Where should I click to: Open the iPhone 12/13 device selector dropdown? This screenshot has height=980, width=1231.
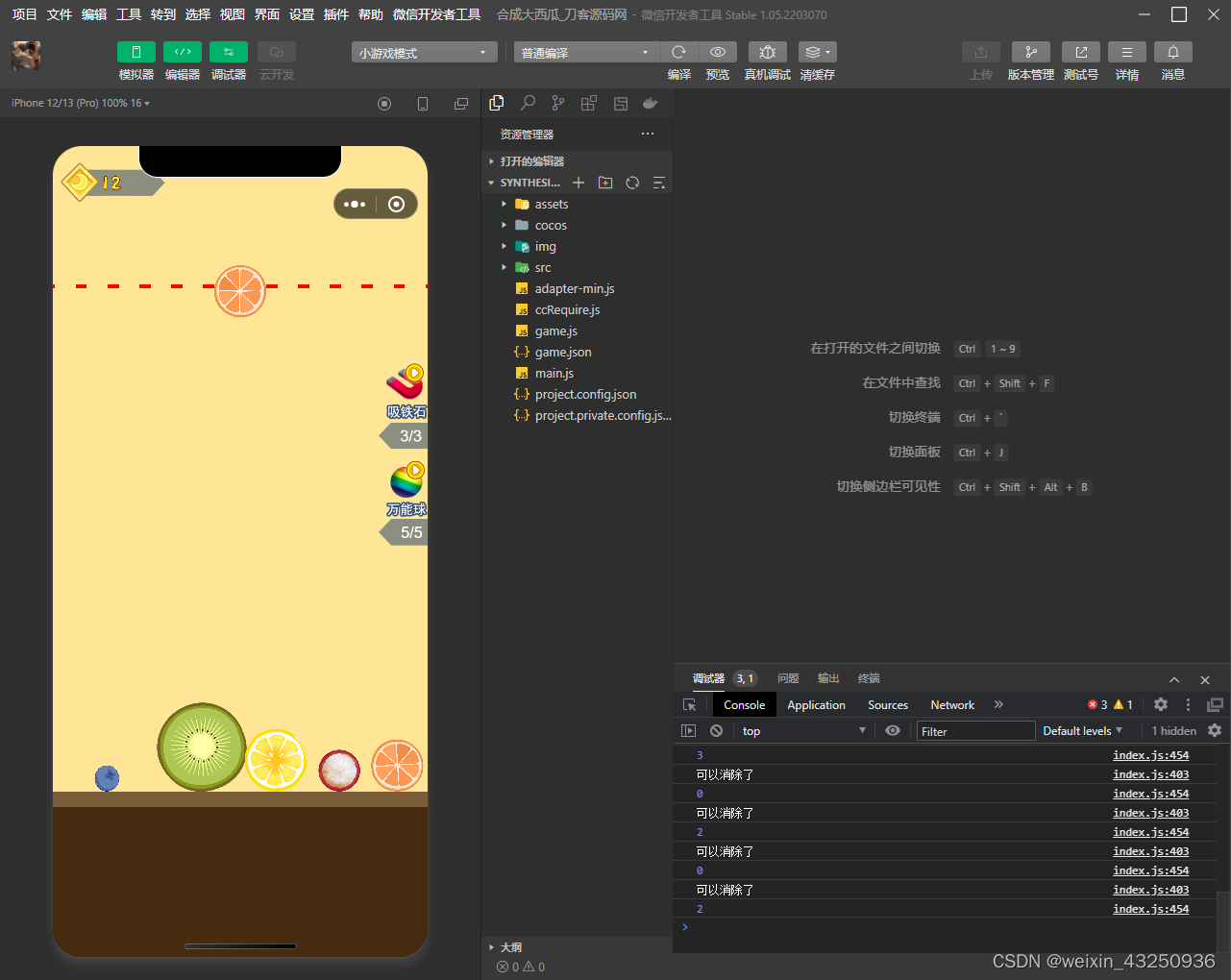point(81,103)
